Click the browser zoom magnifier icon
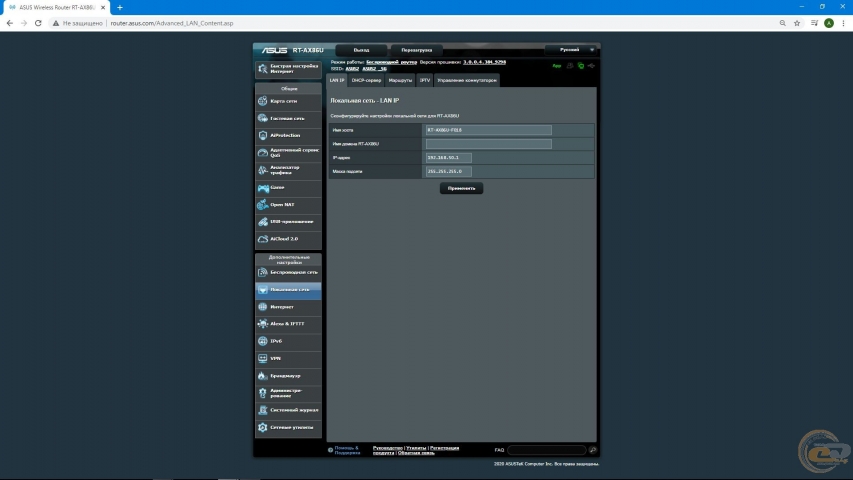This screenshot has width=853, height=480. 782,23
